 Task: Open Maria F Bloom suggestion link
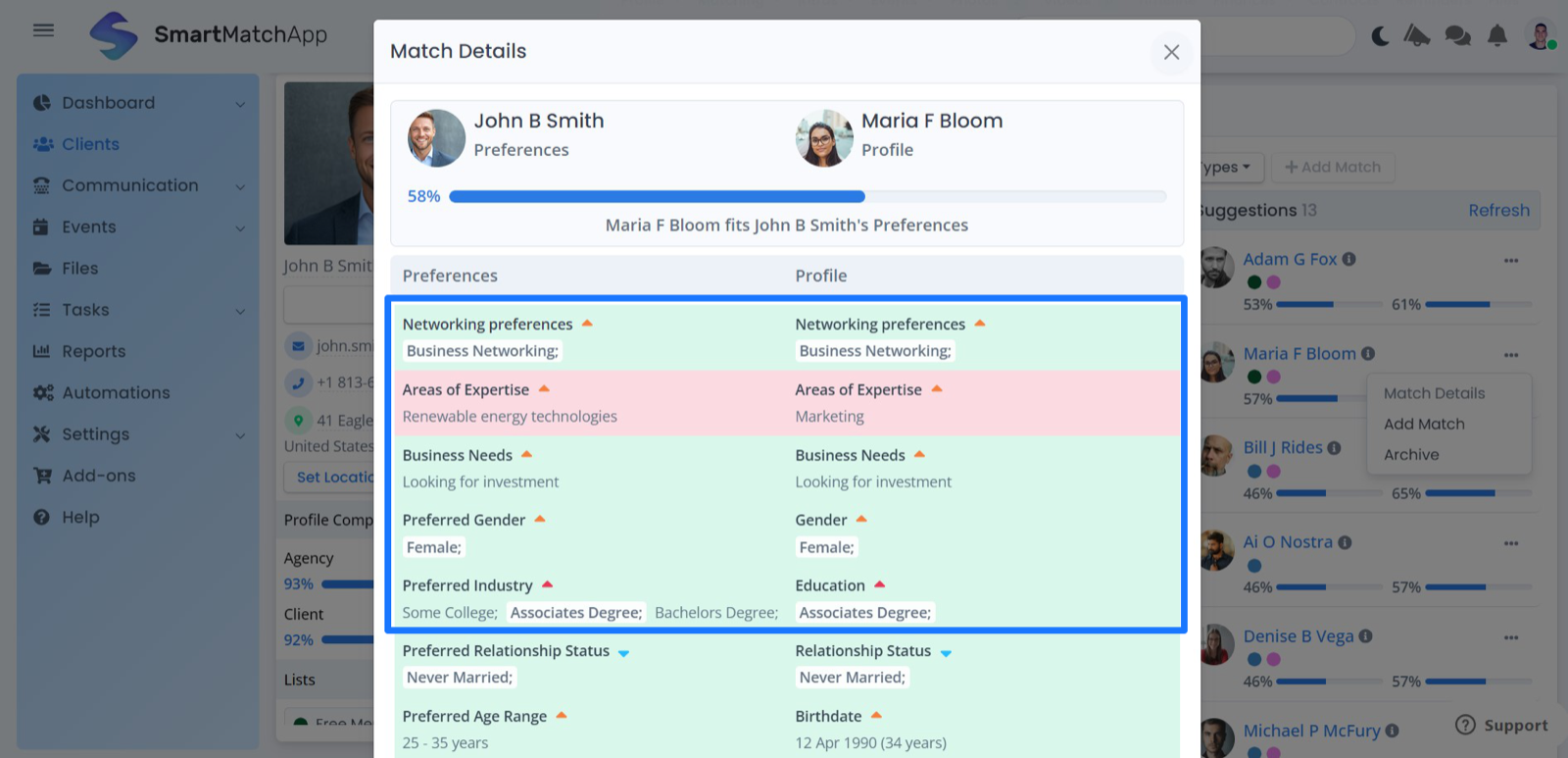[1299, 353]
